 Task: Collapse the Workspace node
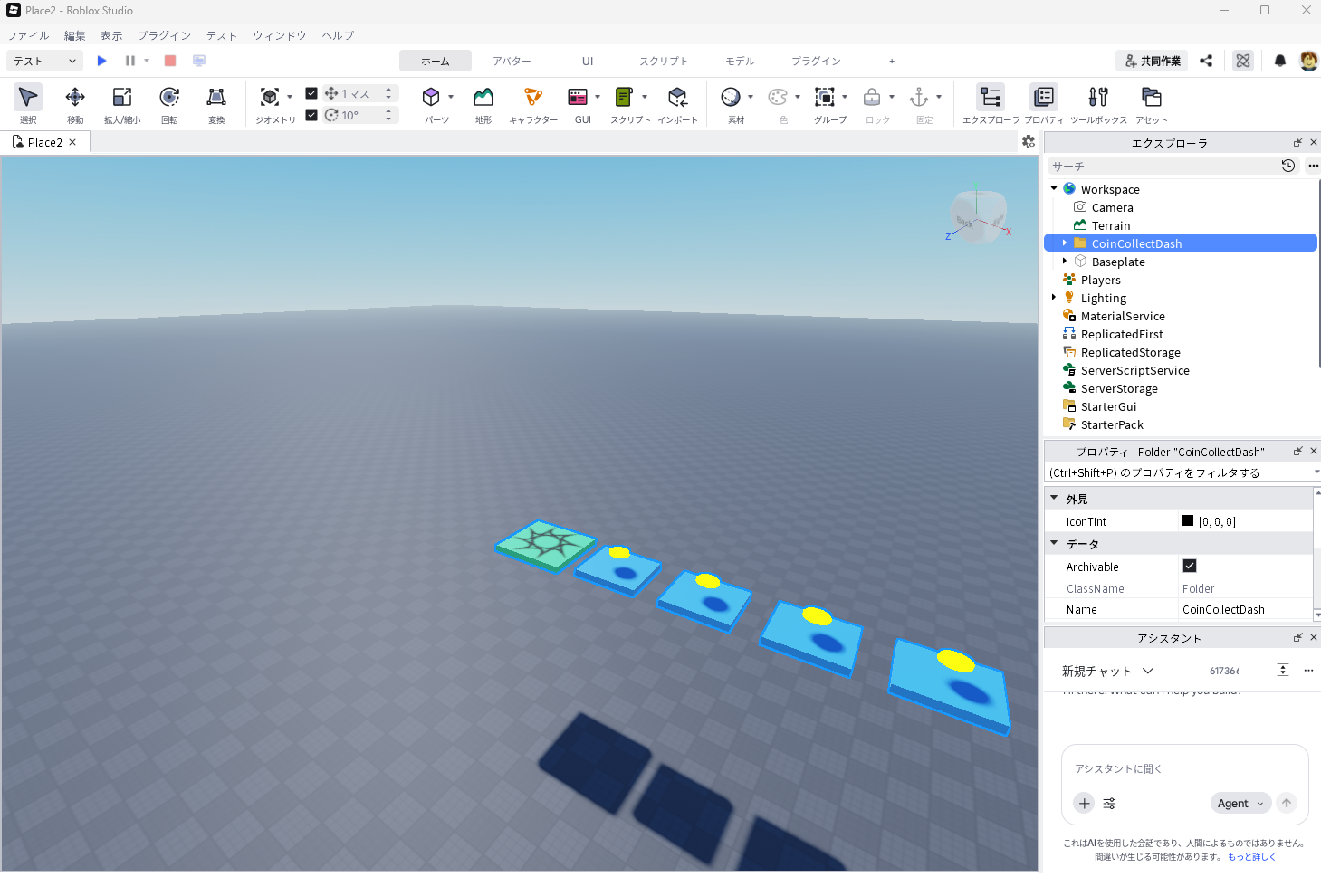point(1054,189)
